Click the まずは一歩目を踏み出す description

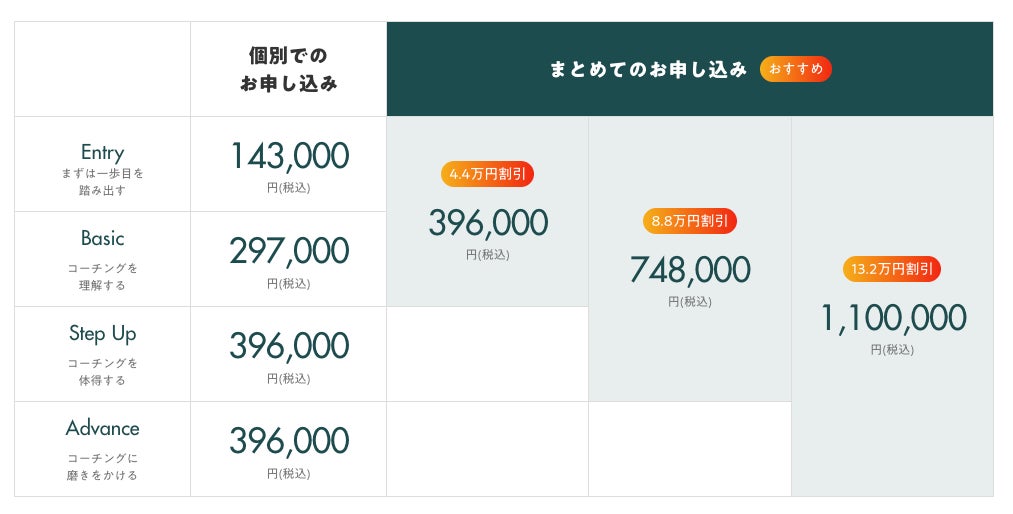tap(102, 181)
